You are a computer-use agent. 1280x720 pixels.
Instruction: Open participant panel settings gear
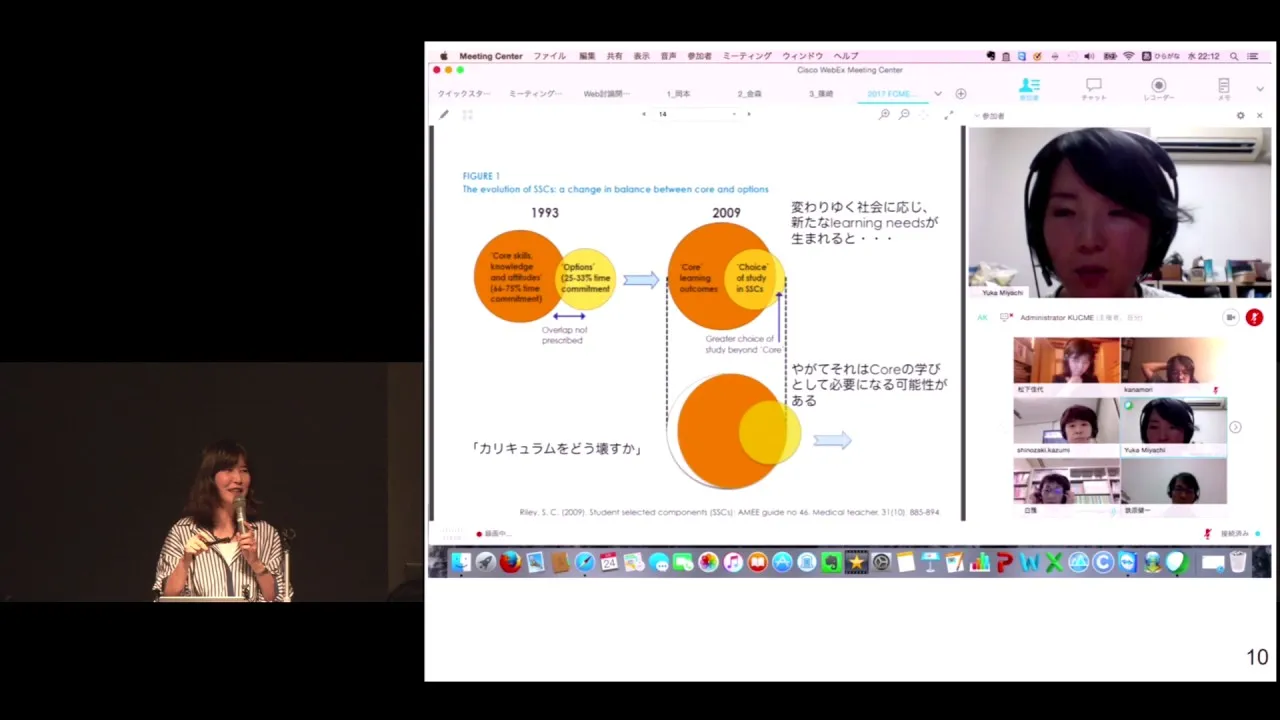(1241, 116)
